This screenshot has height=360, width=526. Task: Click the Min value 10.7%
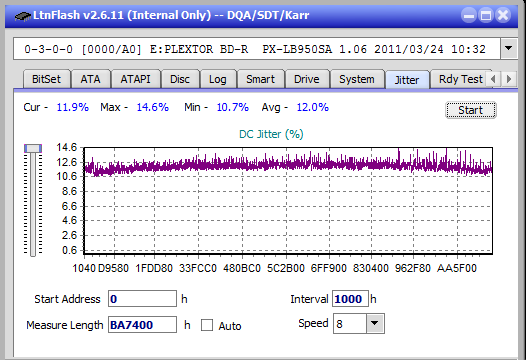pyautogui.click(x=232, y=107)
